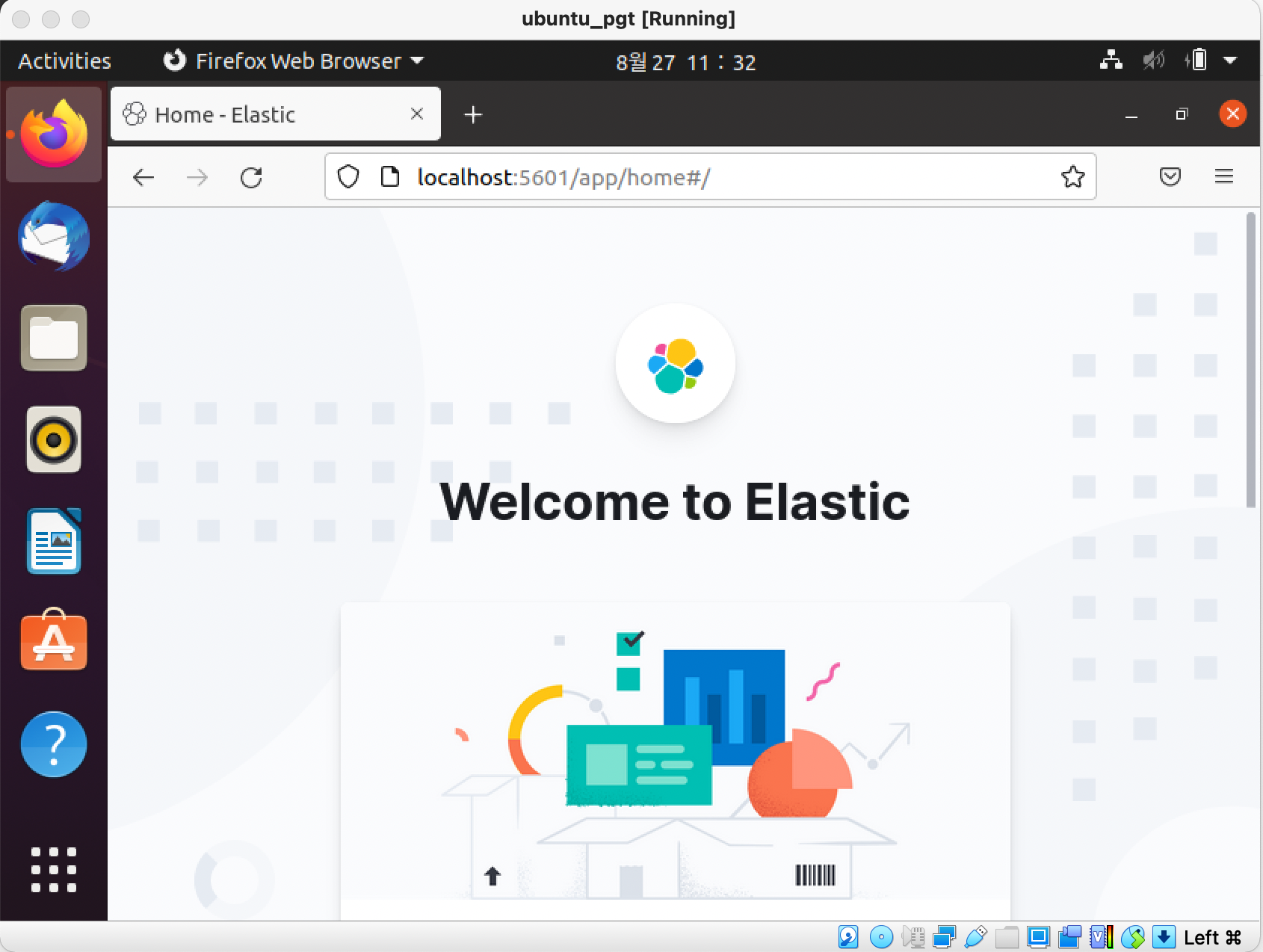Open a new browser tab
Viewport: 1263px width, 952px height.
point(473,114)
